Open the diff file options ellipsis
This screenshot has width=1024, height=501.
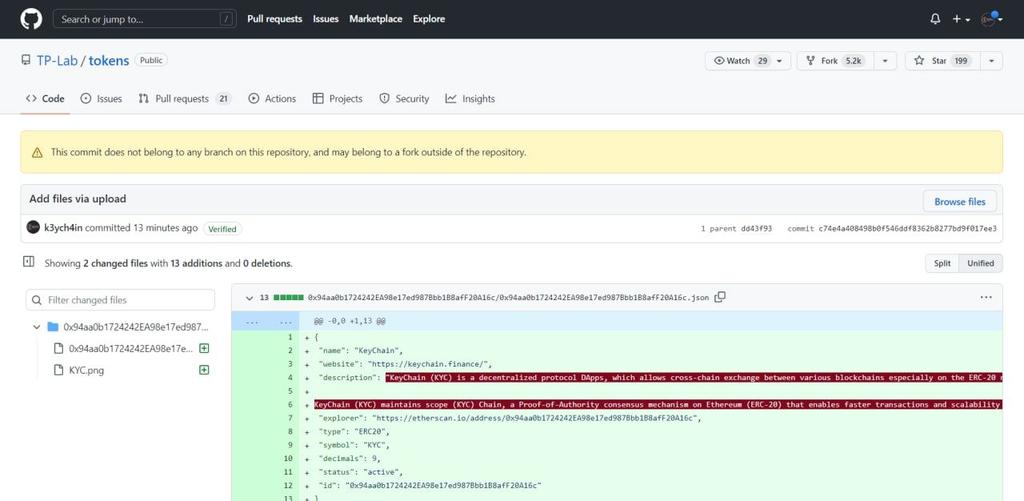tap(986, 298)
